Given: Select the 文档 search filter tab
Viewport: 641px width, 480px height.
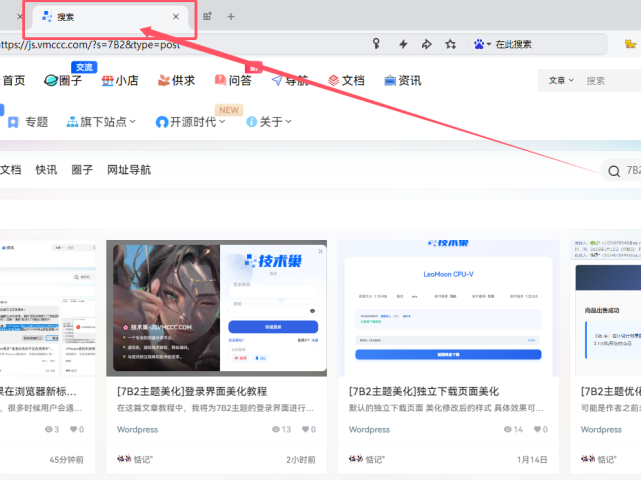Looking at the screenshot, I should click(x=11, y=170).
